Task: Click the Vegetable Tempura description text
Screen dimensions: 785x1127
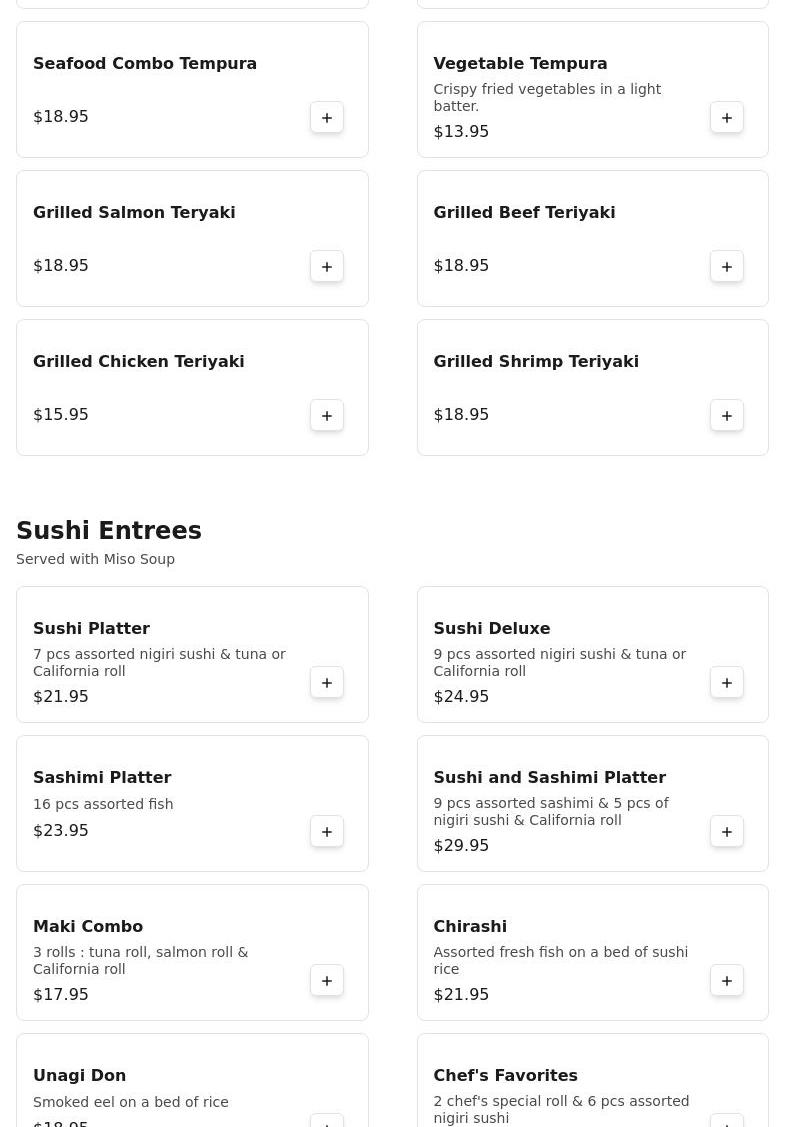Action: (x=546, y=98)
